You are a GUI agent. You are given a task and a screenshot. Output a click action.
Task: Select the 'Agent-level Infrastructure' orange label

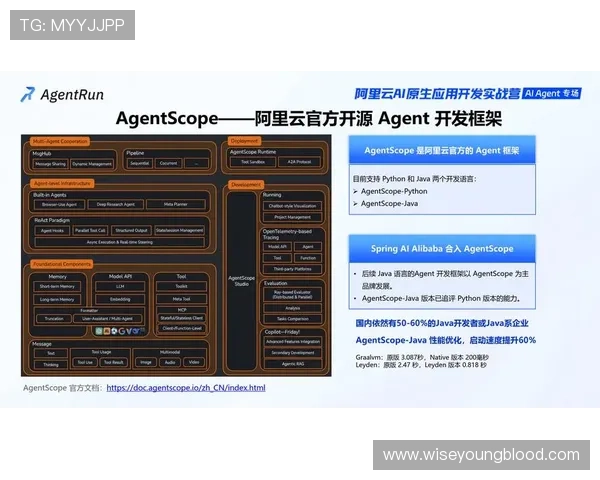(x=62, y=183)
